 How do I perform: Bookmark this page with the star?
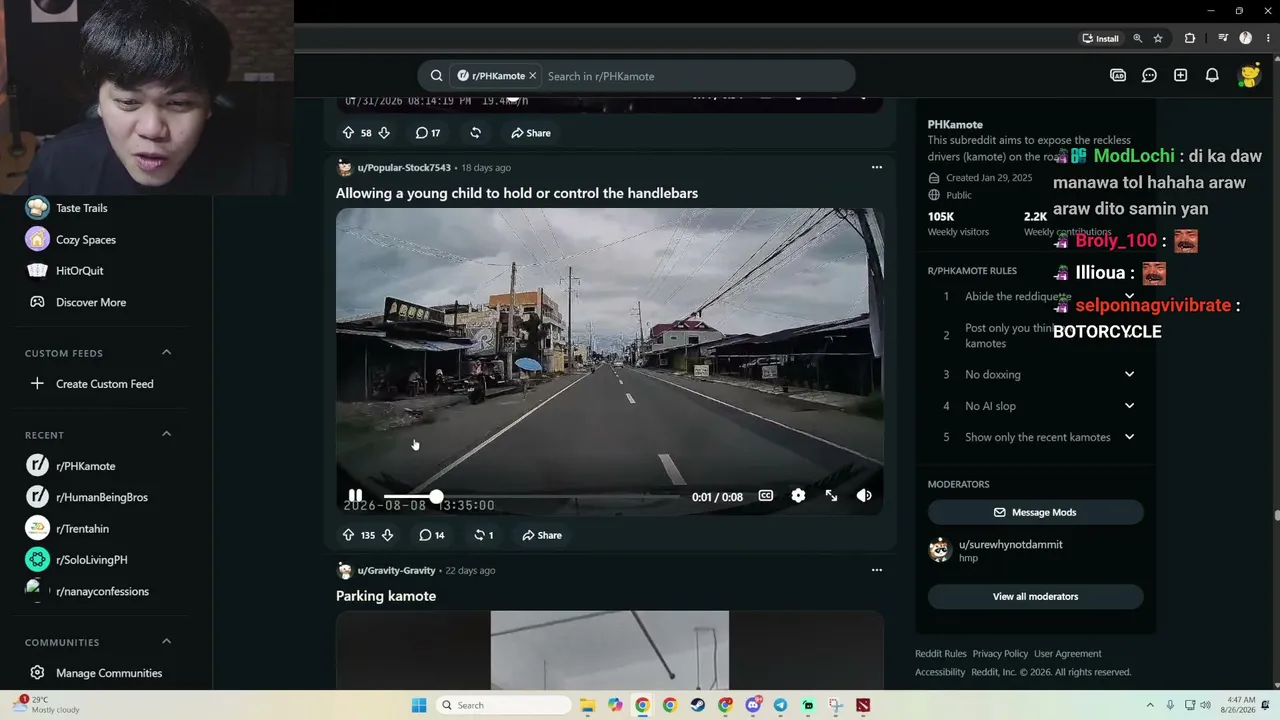click(1158, 38)
